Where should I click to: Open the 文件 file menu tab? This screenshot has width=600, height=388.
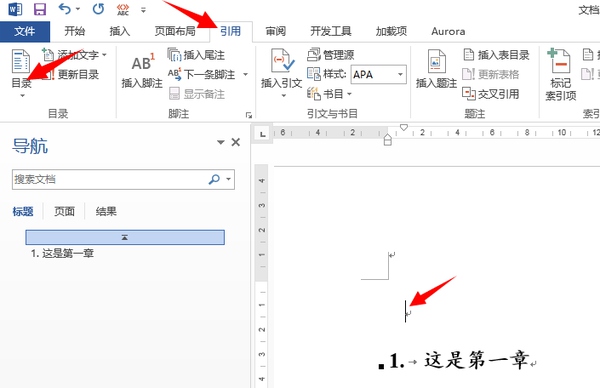pyautogui.click(x=25, y=31)
